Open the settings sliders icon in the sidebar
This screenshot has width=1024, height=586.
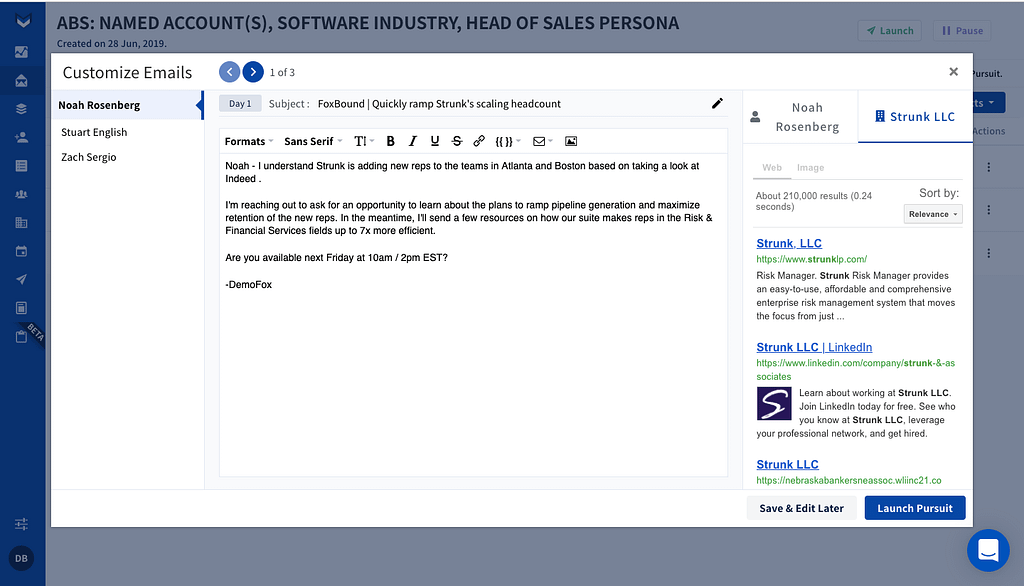click(x=22, y=524)
